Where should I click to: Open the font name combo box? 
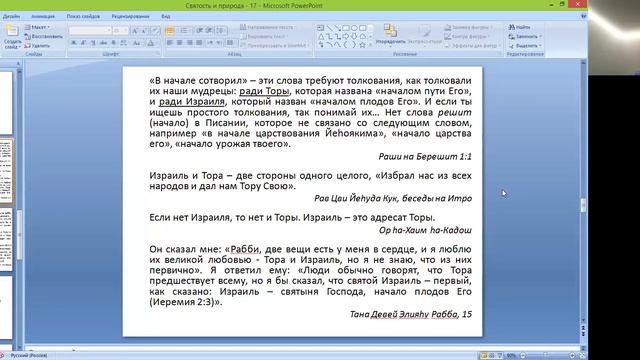[90, 31]
